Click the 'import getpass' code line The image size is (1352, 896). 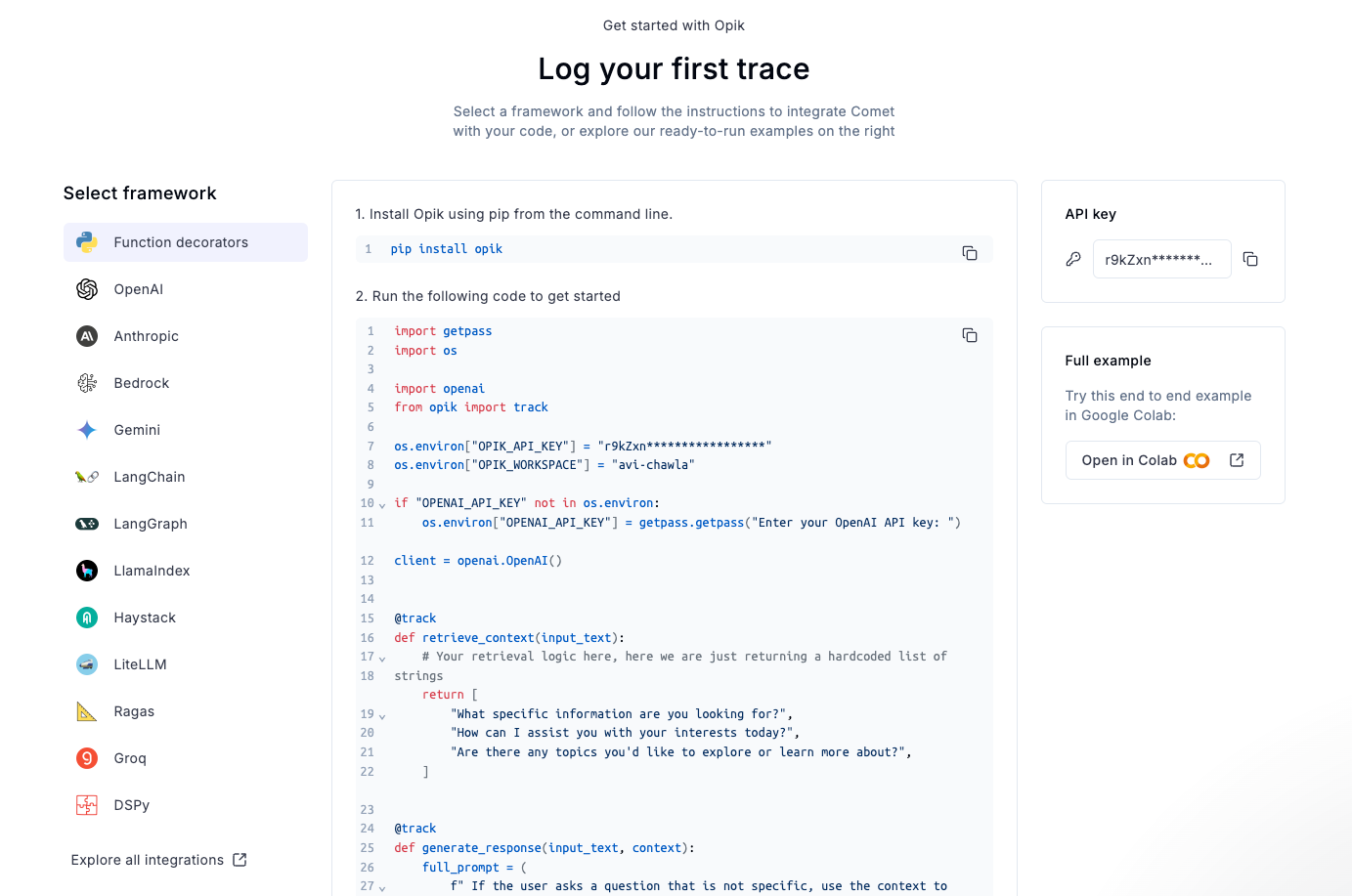(x=443, y=331)
